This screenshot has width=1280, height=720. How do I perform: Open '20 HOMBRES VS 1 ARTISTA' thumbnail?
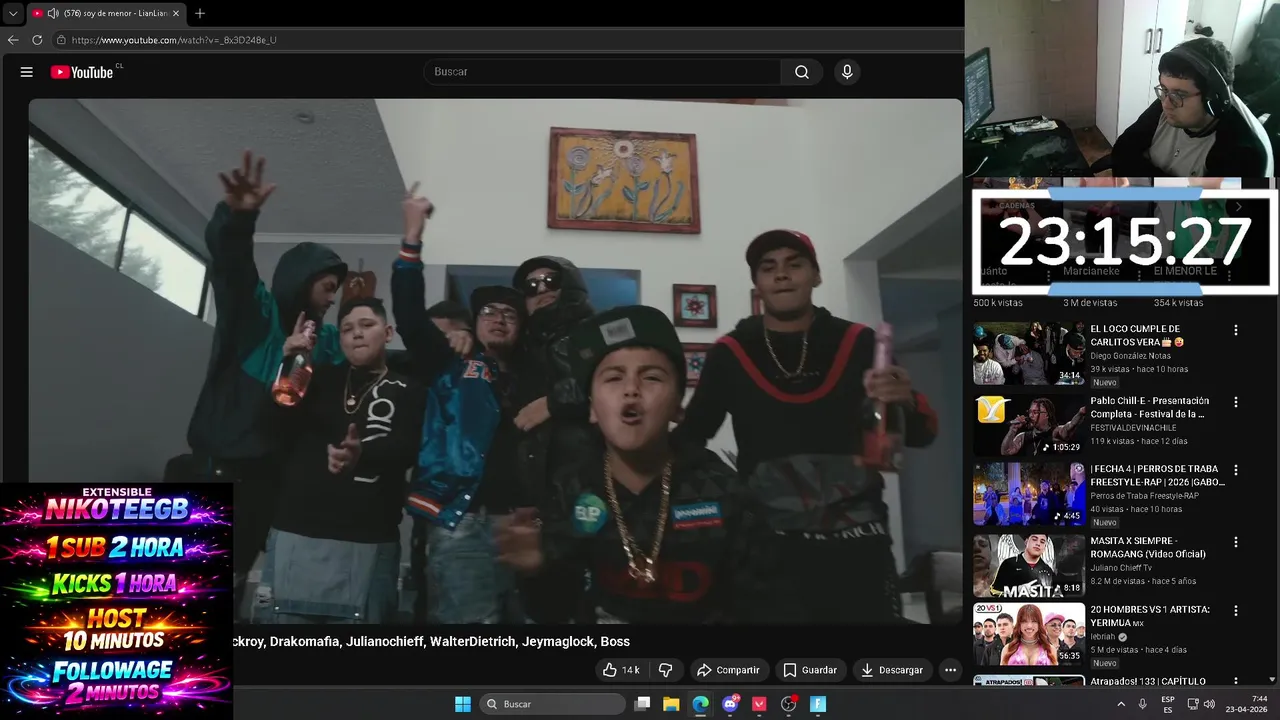[1029, 634]
